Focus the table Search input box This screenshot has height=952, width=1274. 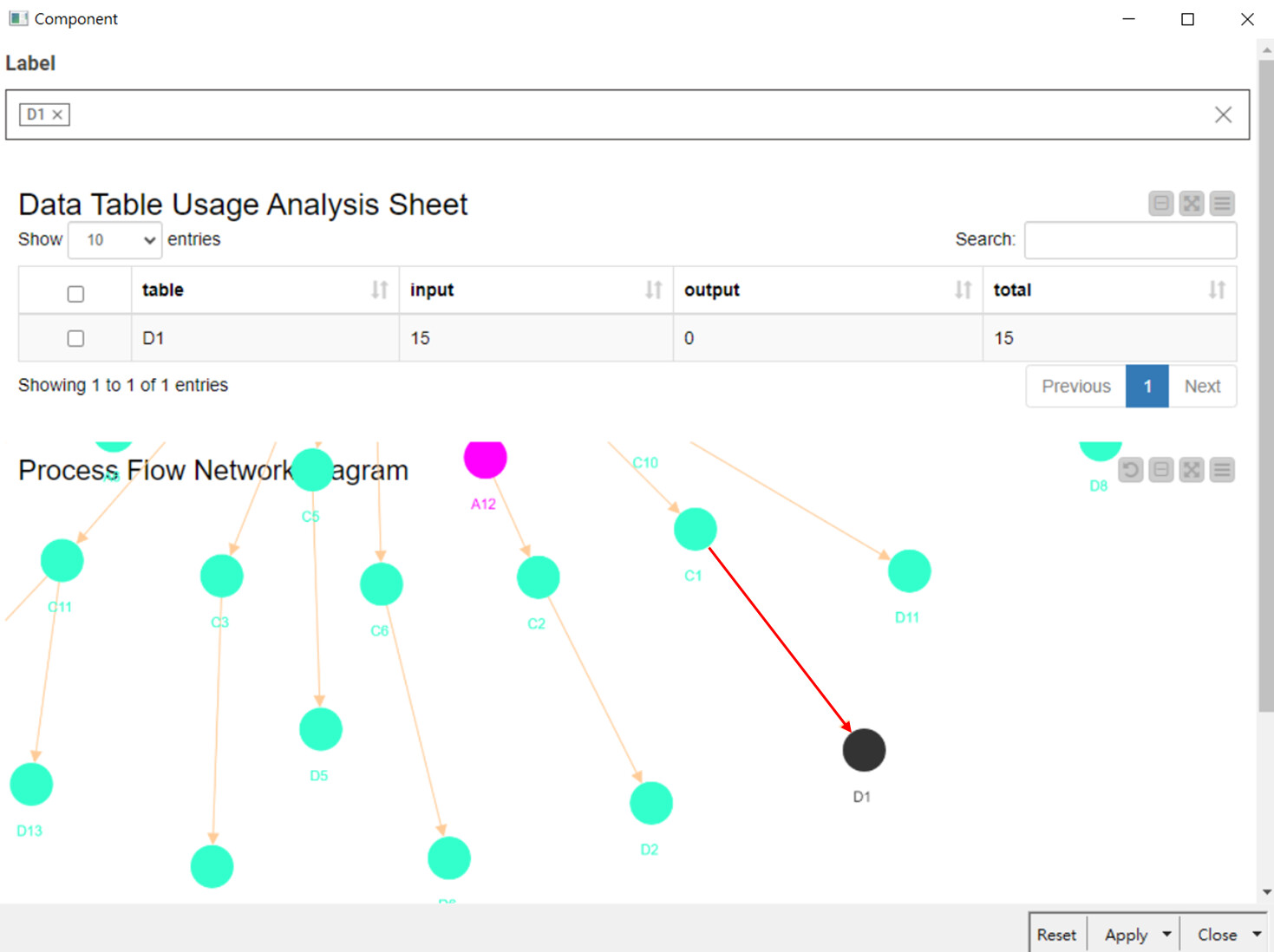1130,240
